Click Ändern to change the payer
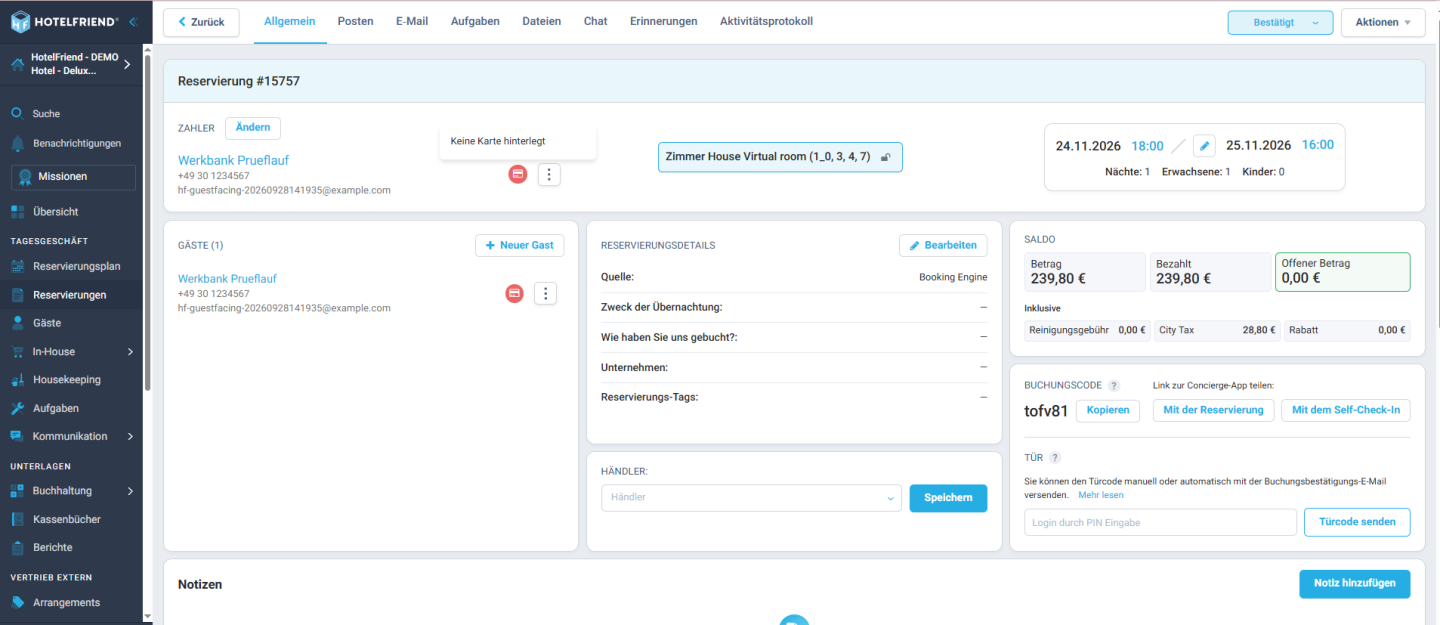 point(253,128)
